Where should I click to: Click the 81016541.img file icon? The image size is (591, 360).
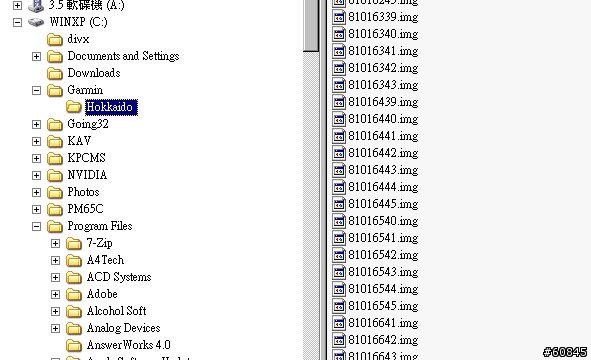pyautogui.click(x=339, y=238)
